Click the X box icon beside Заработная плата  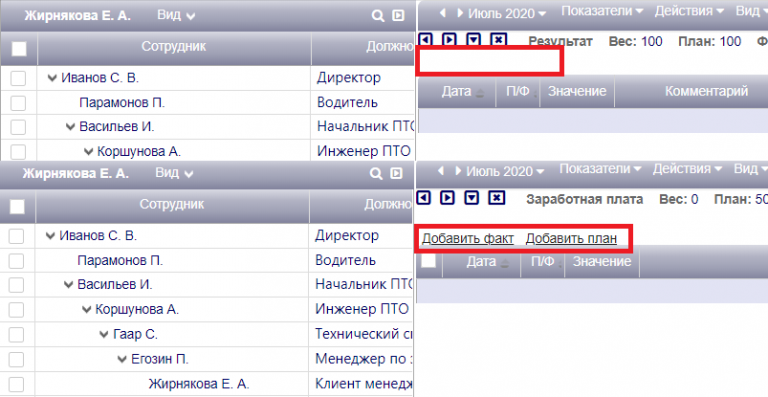(496, 197)
